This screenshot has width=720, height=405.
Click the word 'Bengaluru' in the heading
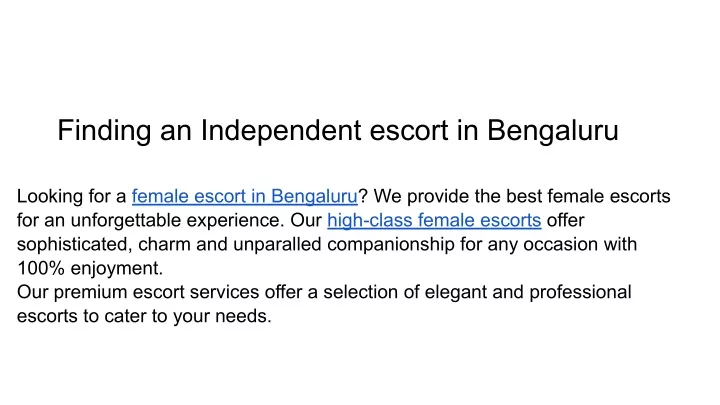[x=552, y=130]
